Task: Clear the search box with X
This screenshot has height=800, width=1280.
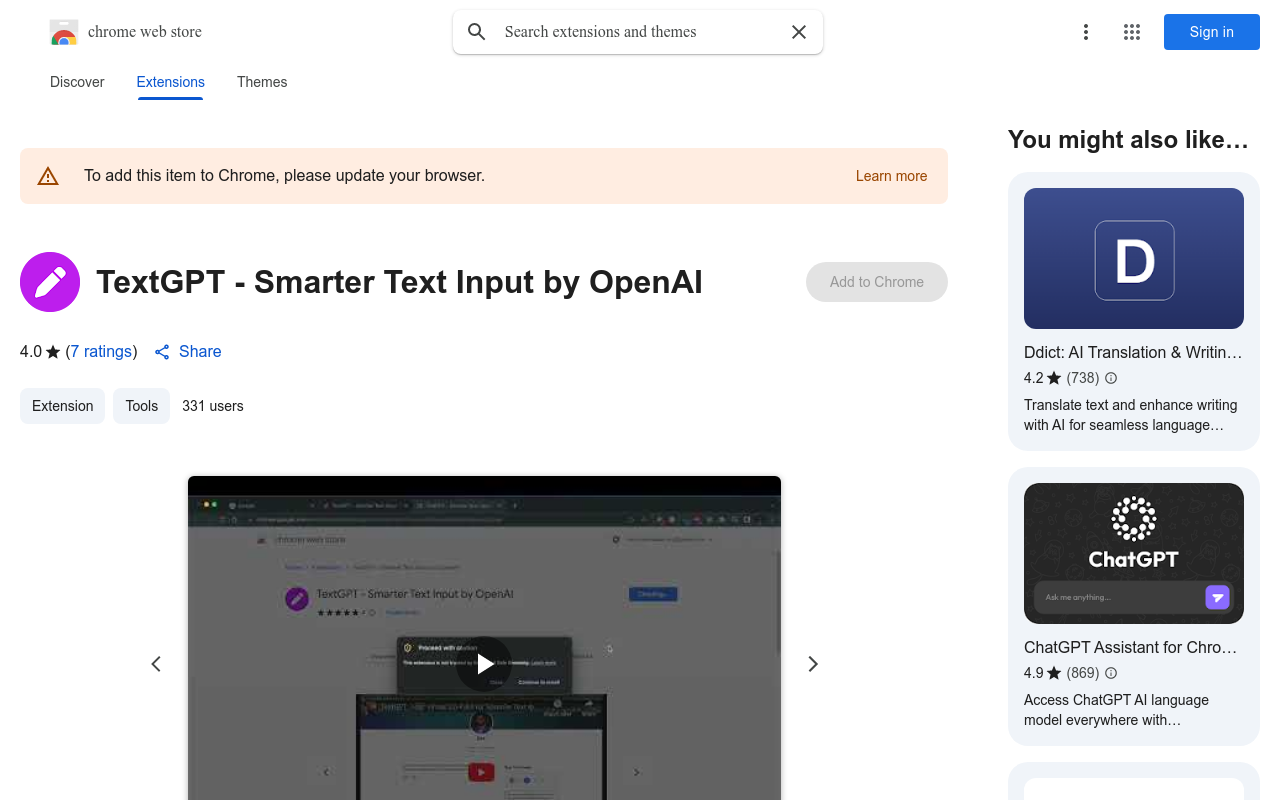Action: click(x=799, y=32)
